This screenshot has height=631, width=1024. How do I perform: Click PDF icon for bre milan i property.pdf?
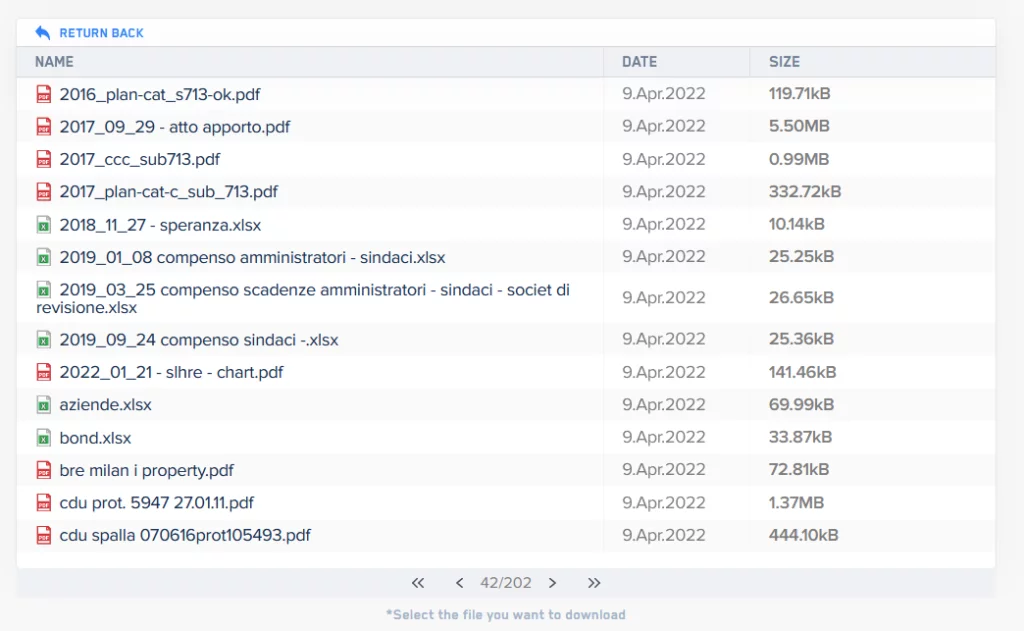[x=43, y=470]
